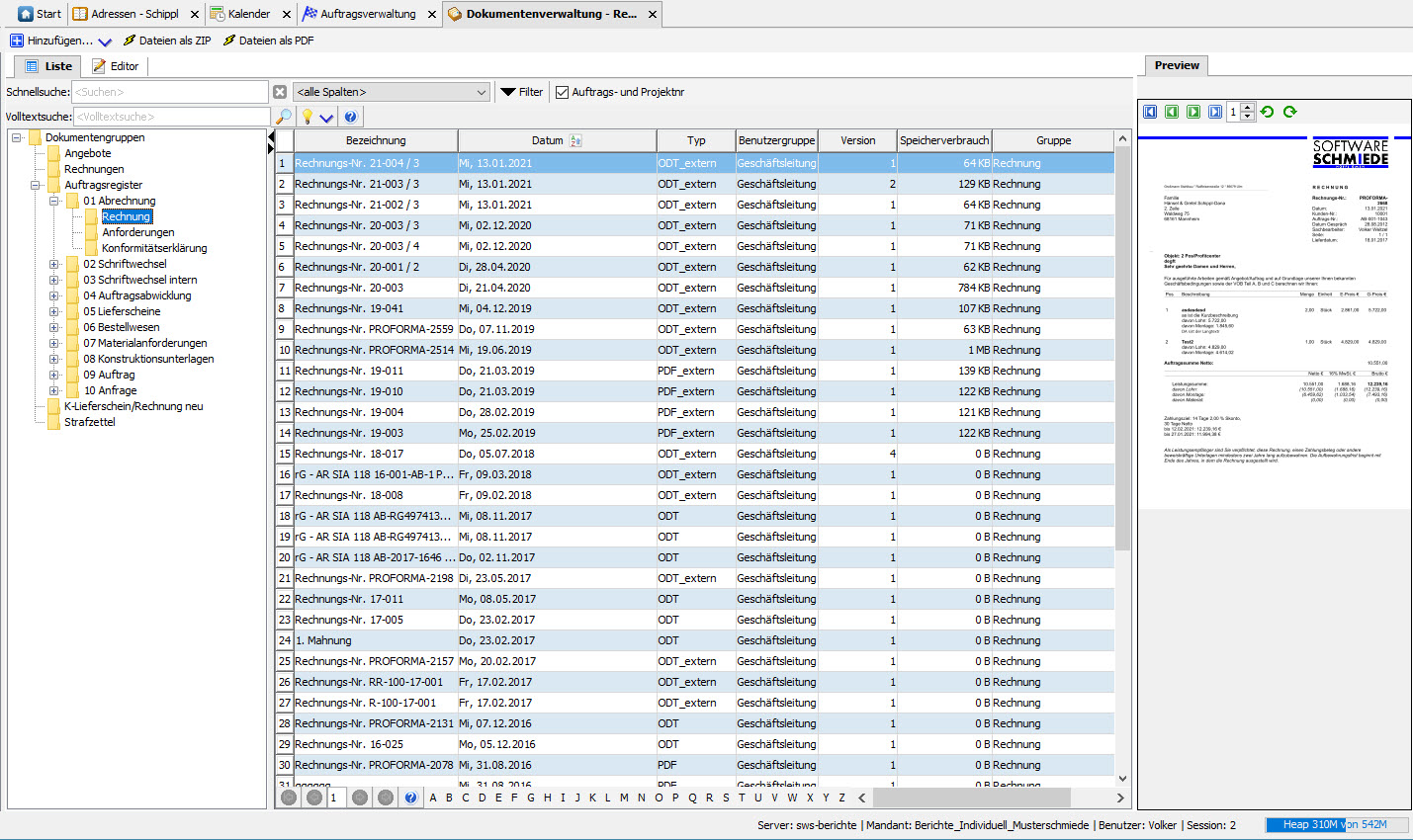1413x840 pixels.
Task: Go to the next preview page
Action: coord(1193,112)
